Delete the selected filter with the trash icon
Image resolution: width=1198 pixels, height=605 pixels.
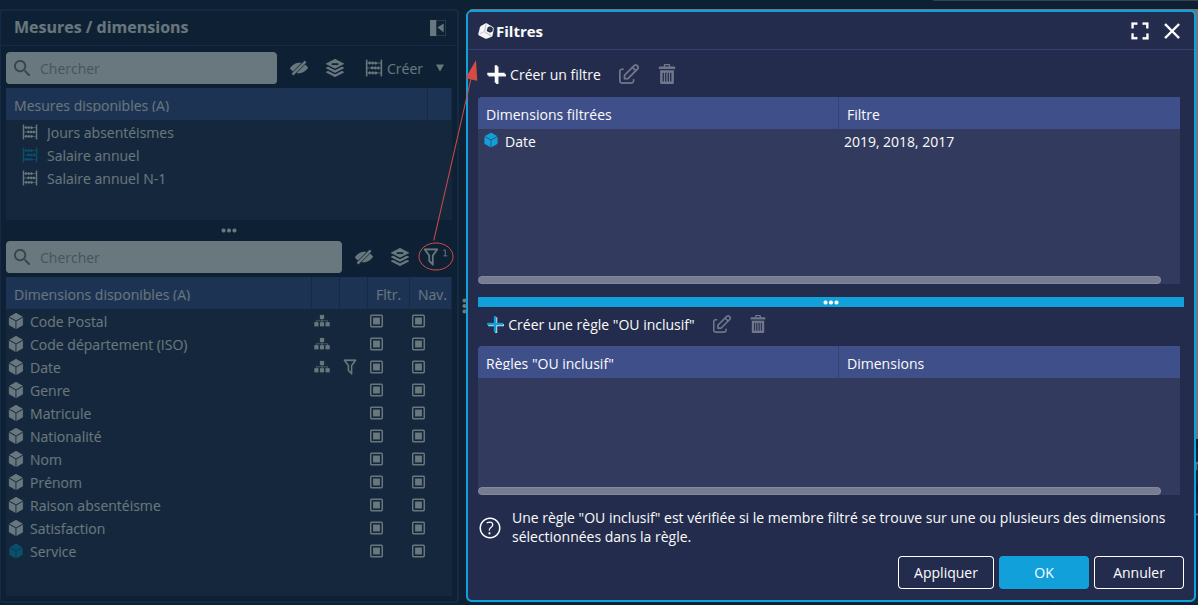tap(667, 75)
